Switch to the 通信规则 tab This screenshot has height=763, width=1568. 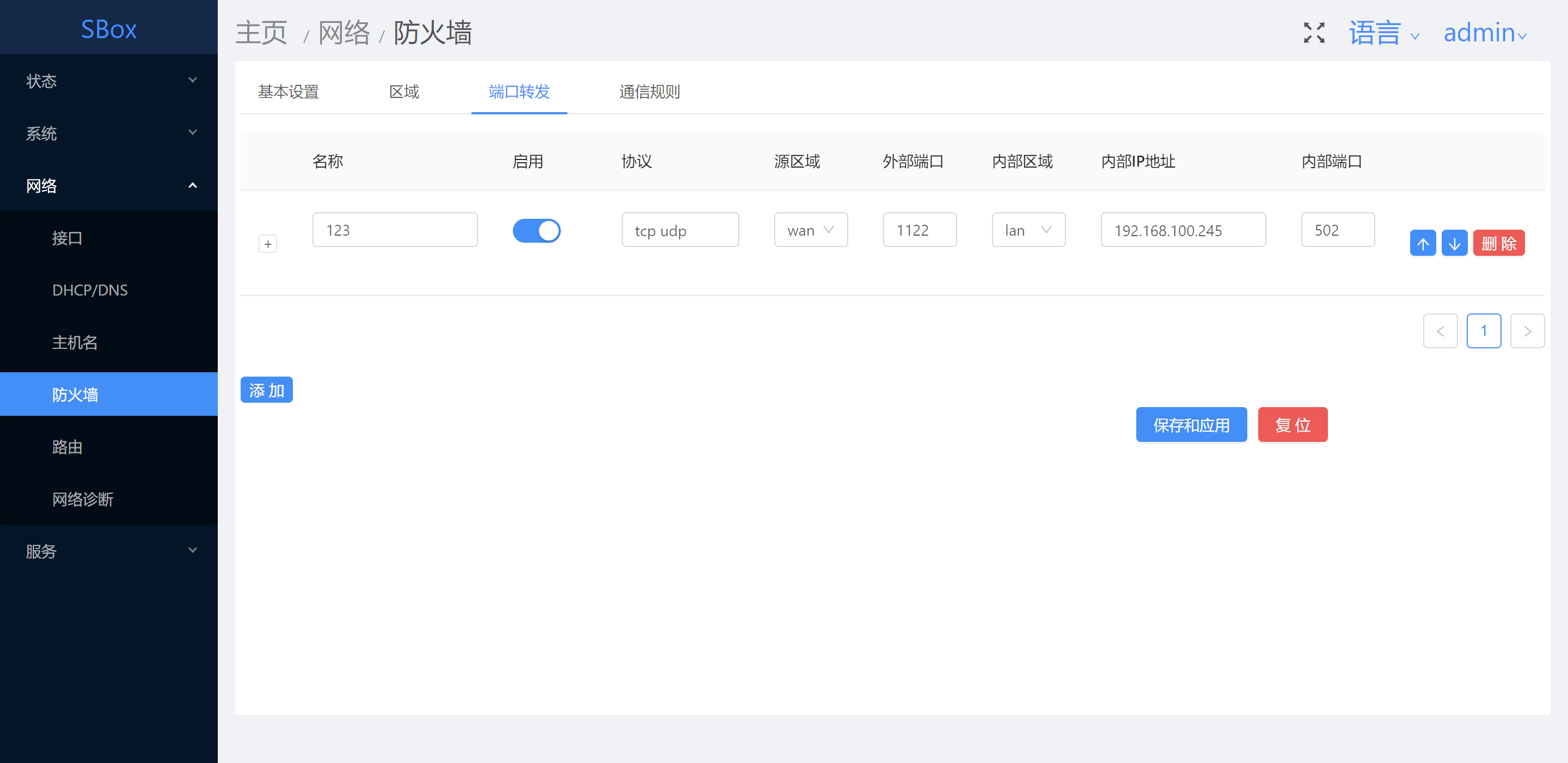[649, 92]
